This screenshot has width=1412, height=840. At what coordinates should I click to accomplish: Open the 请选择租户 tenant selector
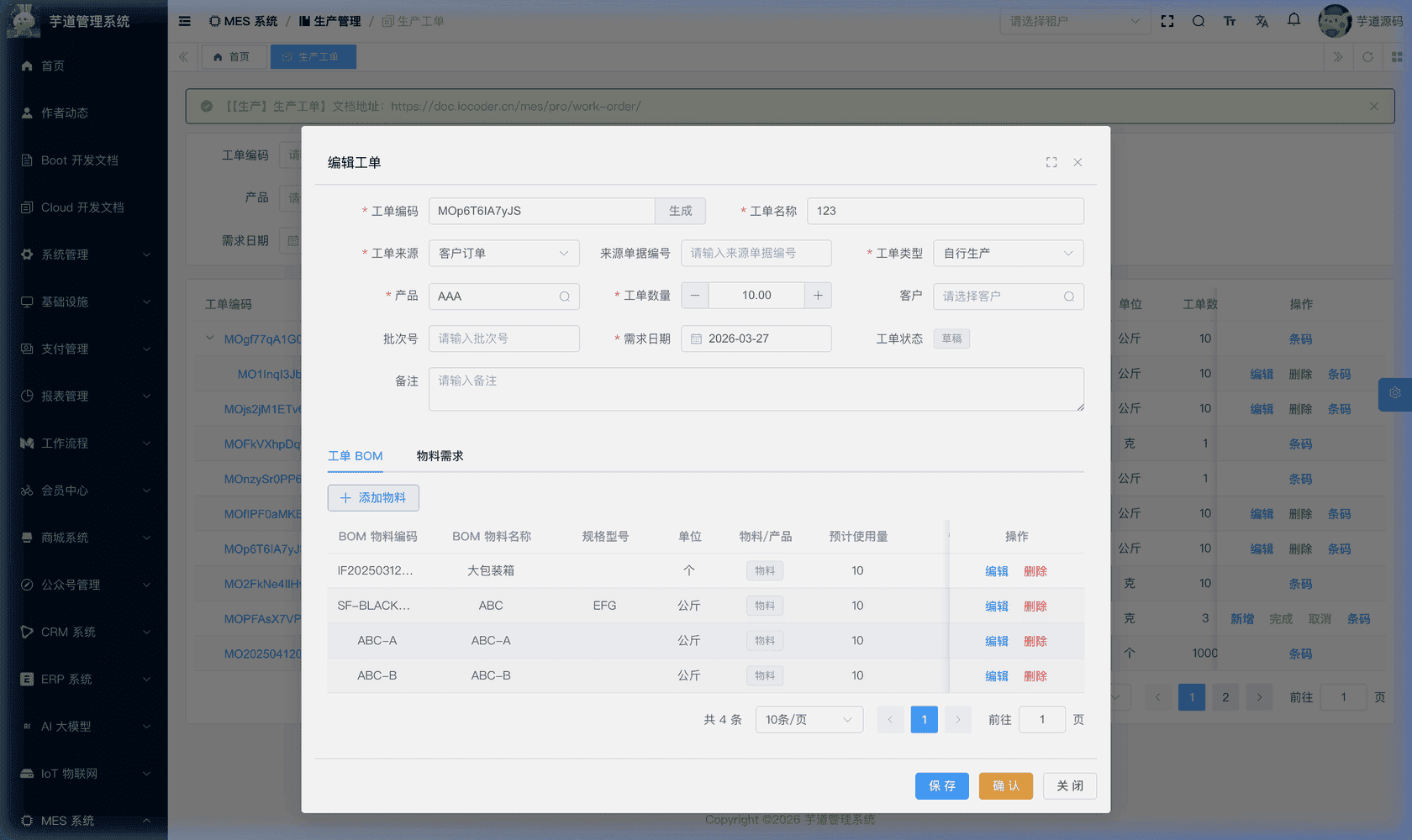coord(1075,21)
